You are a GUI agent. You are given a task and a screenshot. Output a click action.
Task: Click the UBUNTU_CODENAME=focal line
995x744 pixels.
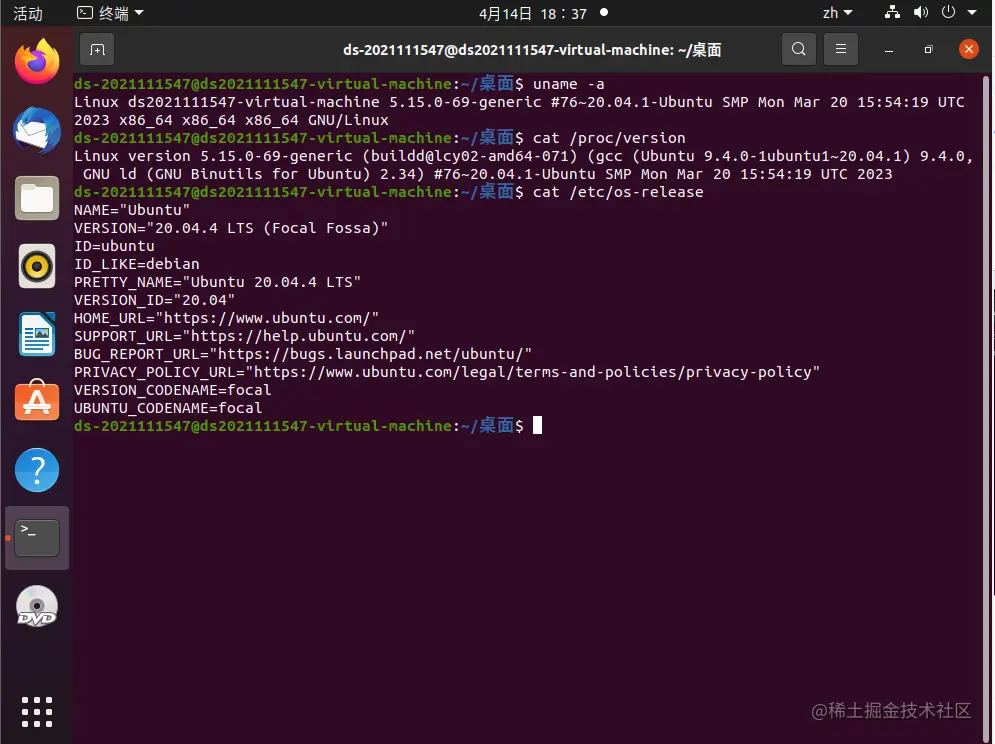tap(168, 408)
